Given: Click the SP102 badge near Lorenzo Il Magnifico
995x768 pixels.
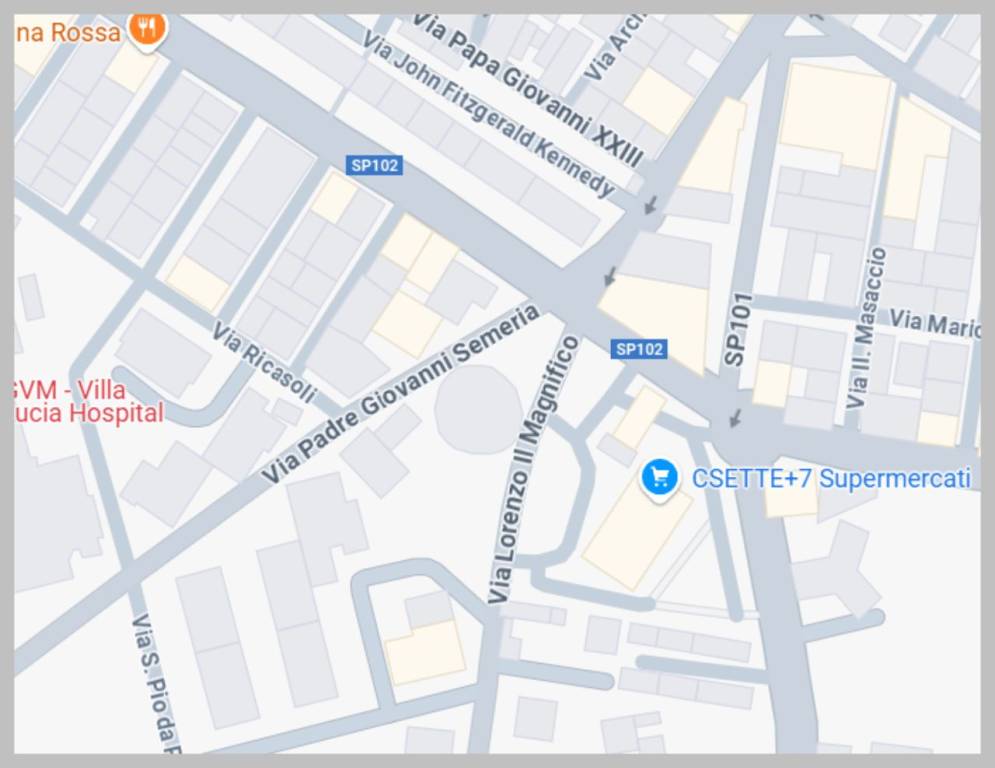Looking at the screenshot, I should point(639,349).
